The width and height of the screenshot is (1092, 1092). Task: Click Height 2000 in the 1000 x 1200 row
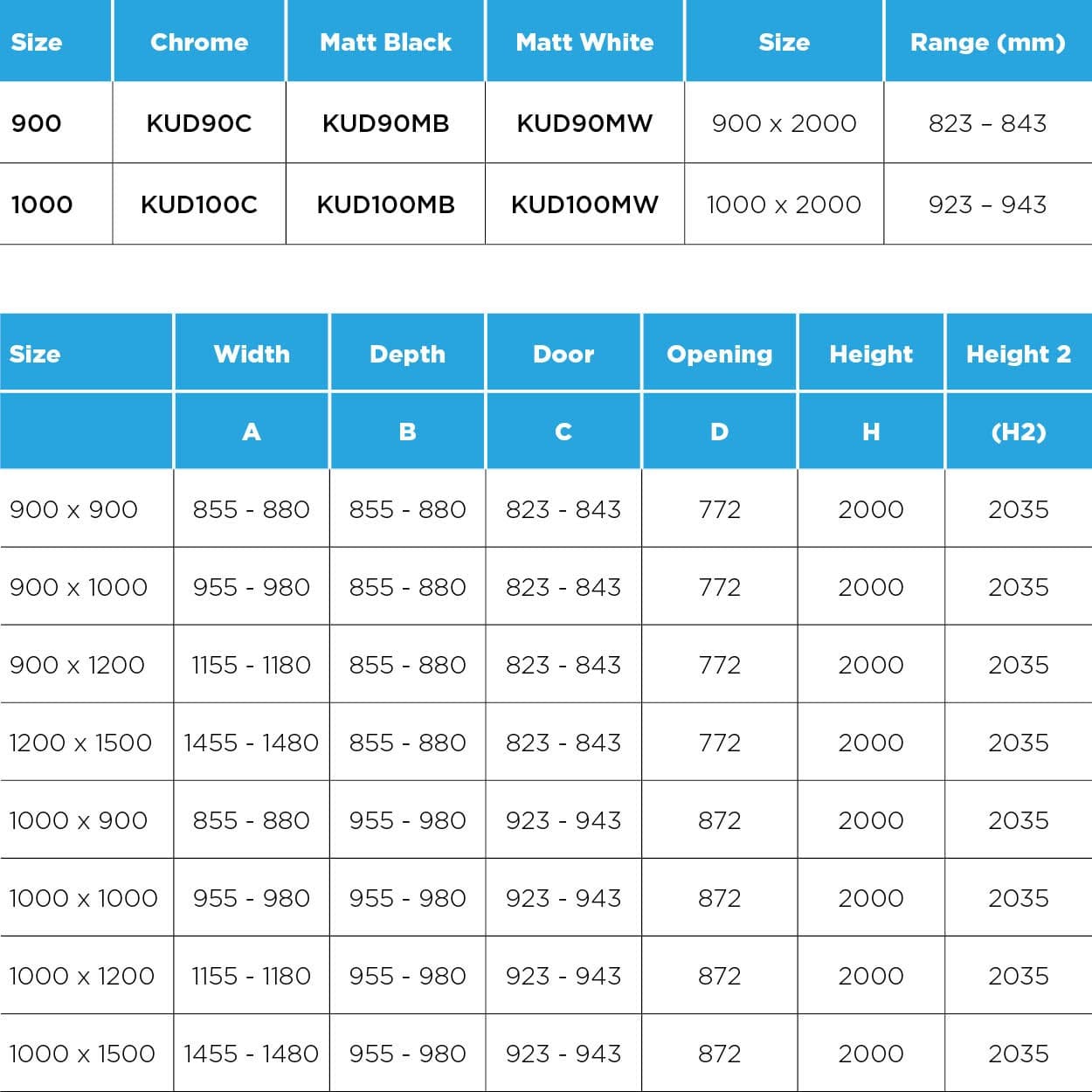point(871,976)
